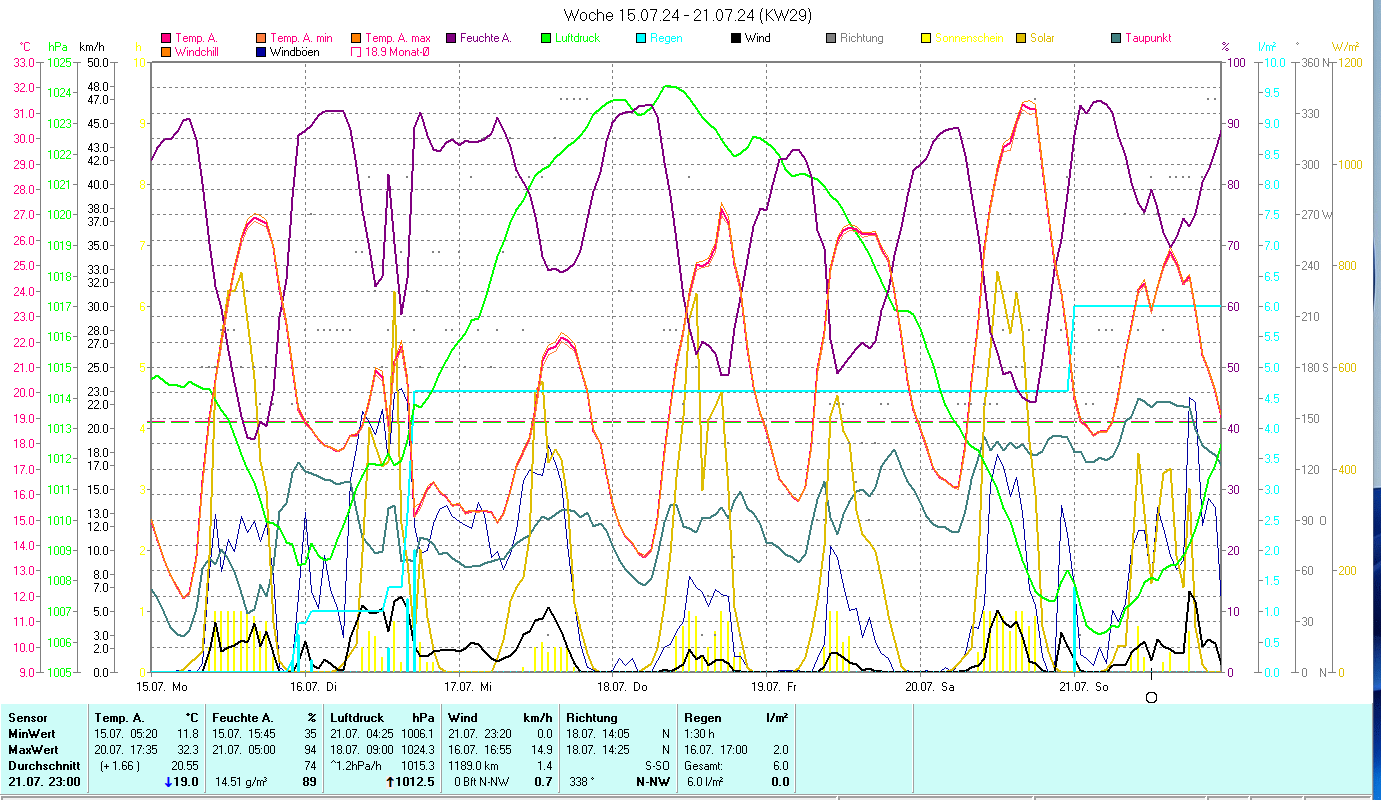Click the average temperature 20.55
Screen dimensions: 1381x800
[x=187, y=766]
